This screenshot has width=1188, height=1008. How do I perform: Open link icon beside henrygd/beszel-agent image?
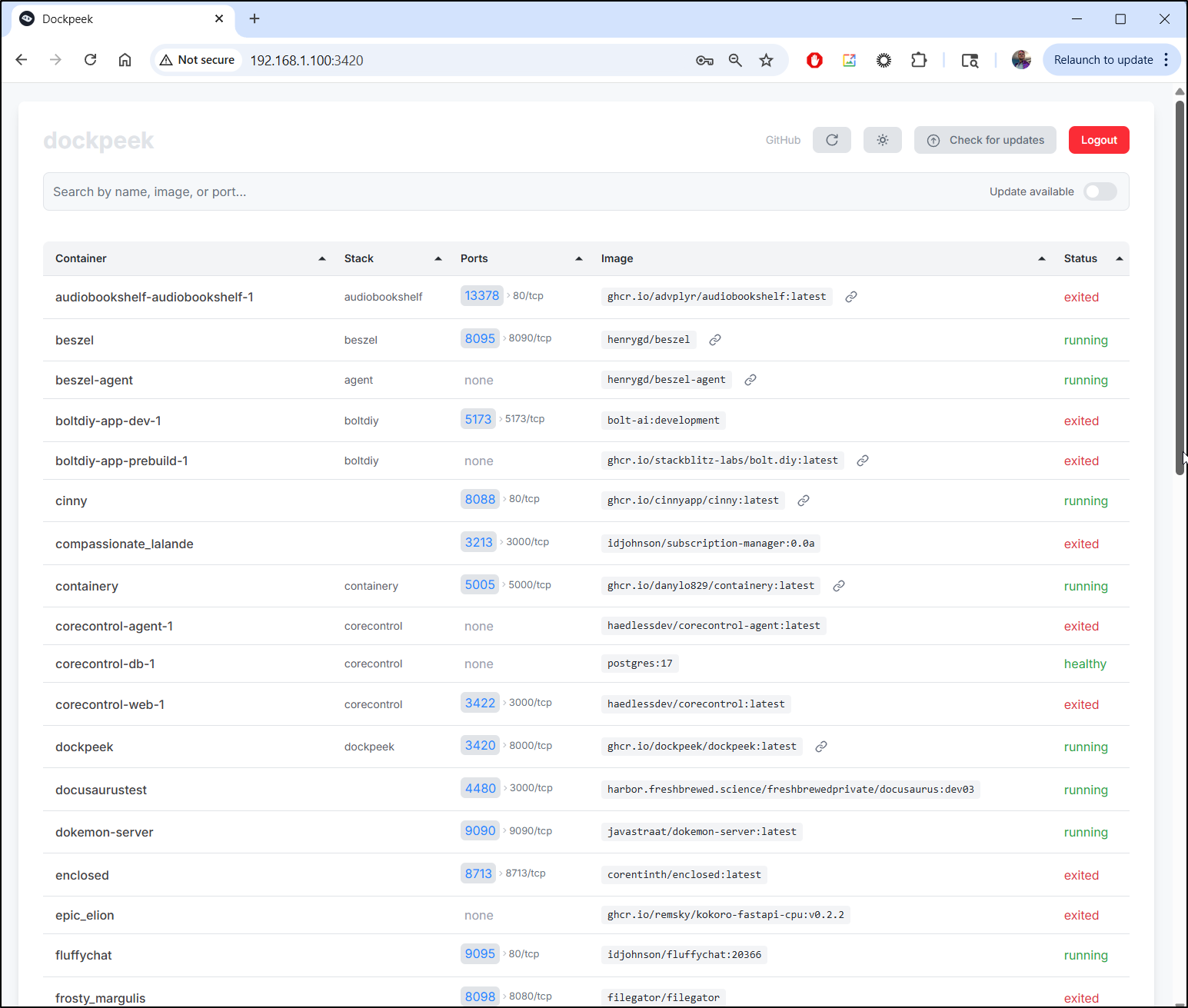pyautogui.click(x=750, y=380)
